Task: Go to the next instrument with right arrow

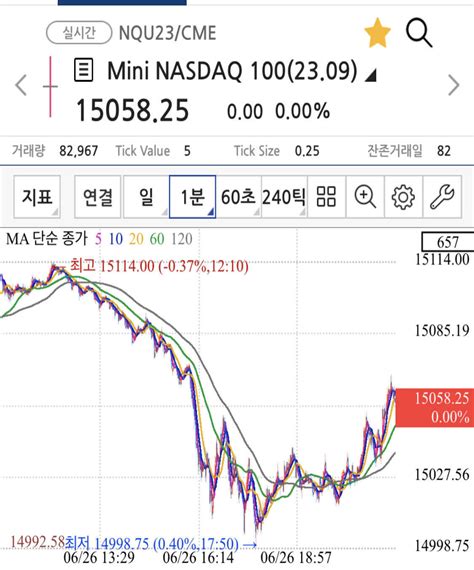Action: (454, 85)
